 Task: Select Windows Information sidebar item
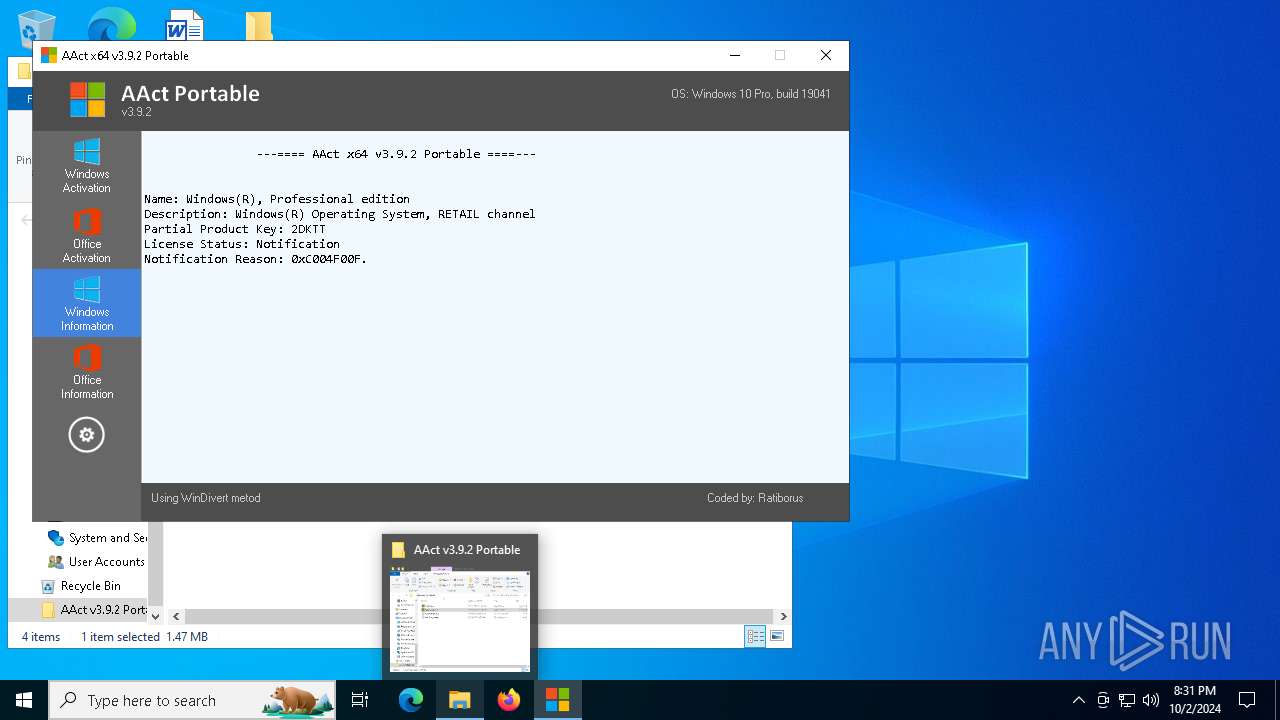pyautogui.click(x=87, y=304)
